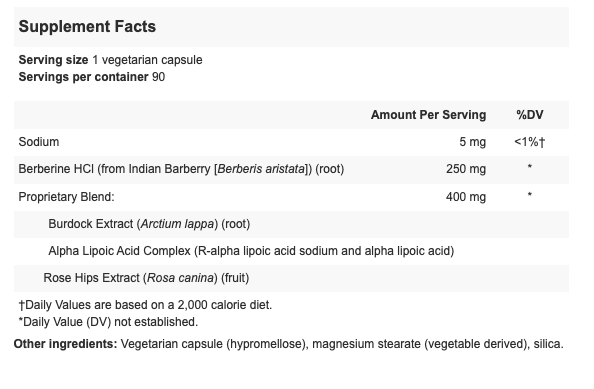The image size is (594, 389).
Task: Select the Serving size label
Action: pos(53,60)
